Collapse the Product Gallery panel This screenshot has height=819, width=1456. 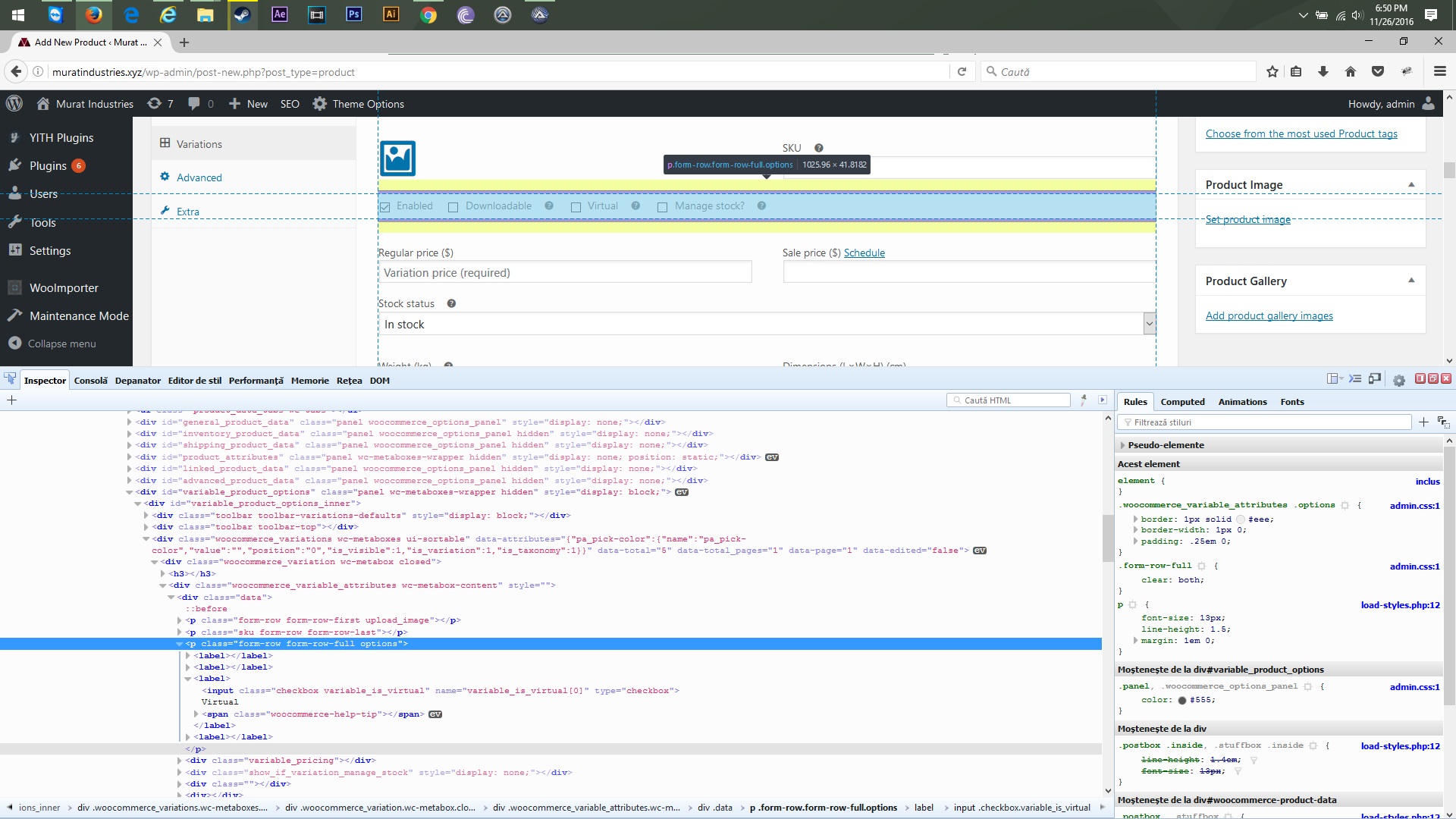coord(1411,281)
